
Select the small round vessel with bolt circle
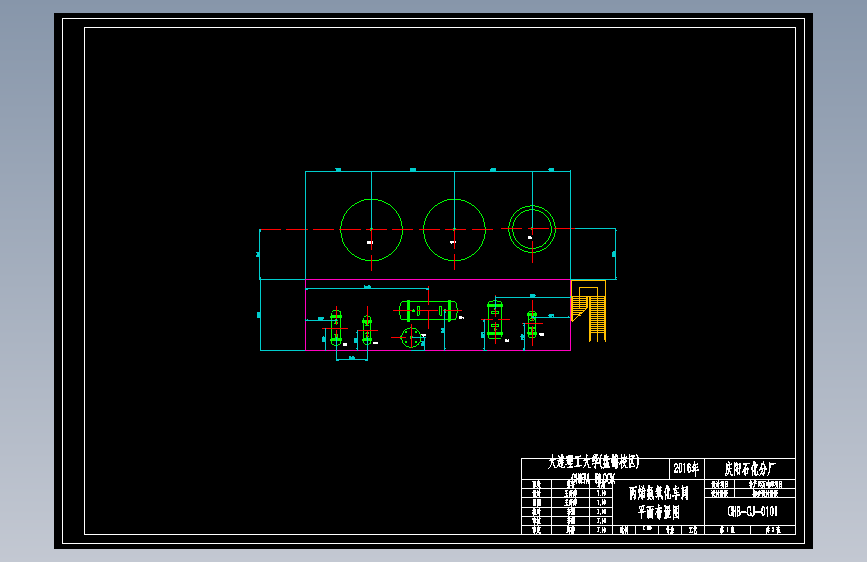click(x=411, y=337)
